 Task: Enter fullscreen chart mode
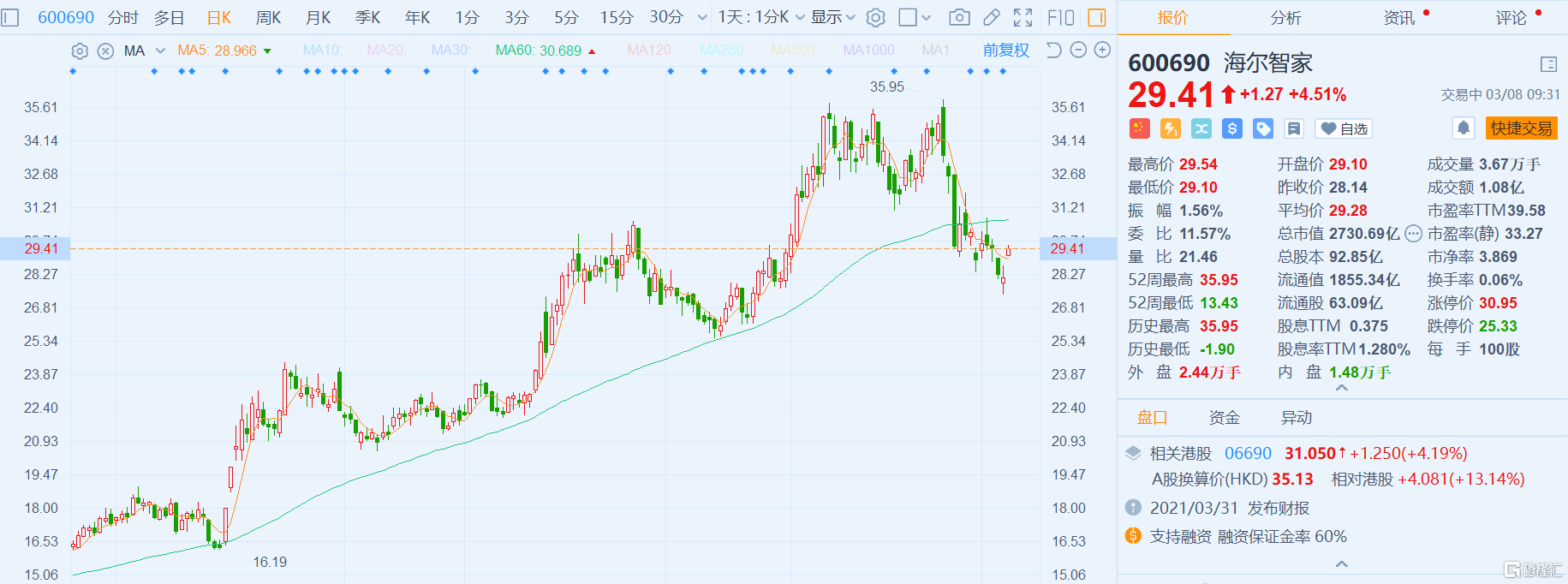click(1022, 17)
